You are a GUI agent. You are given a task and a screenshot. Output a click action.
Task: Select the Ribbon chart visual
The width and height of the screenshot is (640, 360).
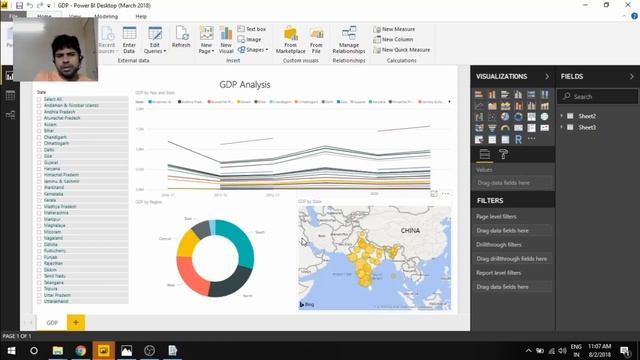544,106
